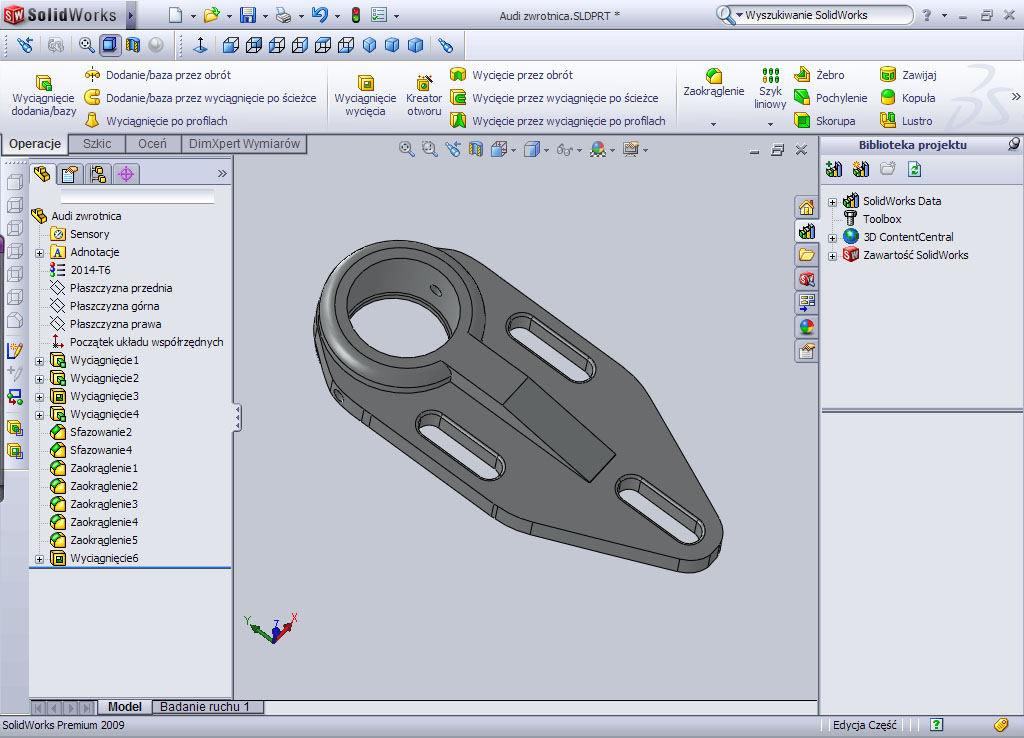Click Wycięcie przez wyciągnięcie po profilach

coord(558,121)
